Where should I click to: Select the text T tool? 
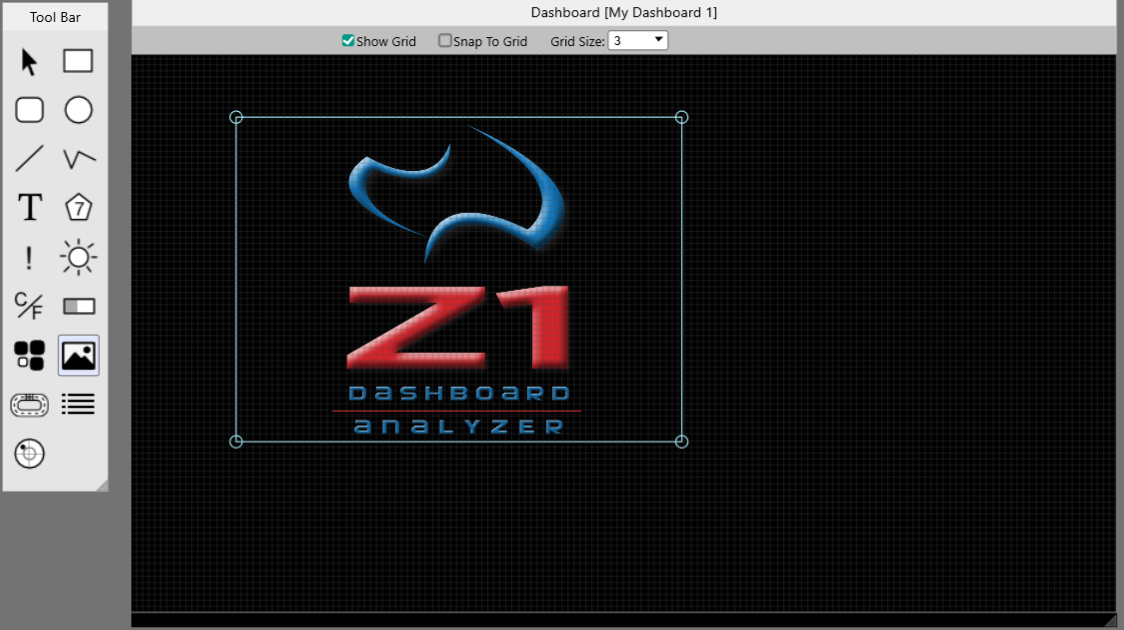coord(29,208)
